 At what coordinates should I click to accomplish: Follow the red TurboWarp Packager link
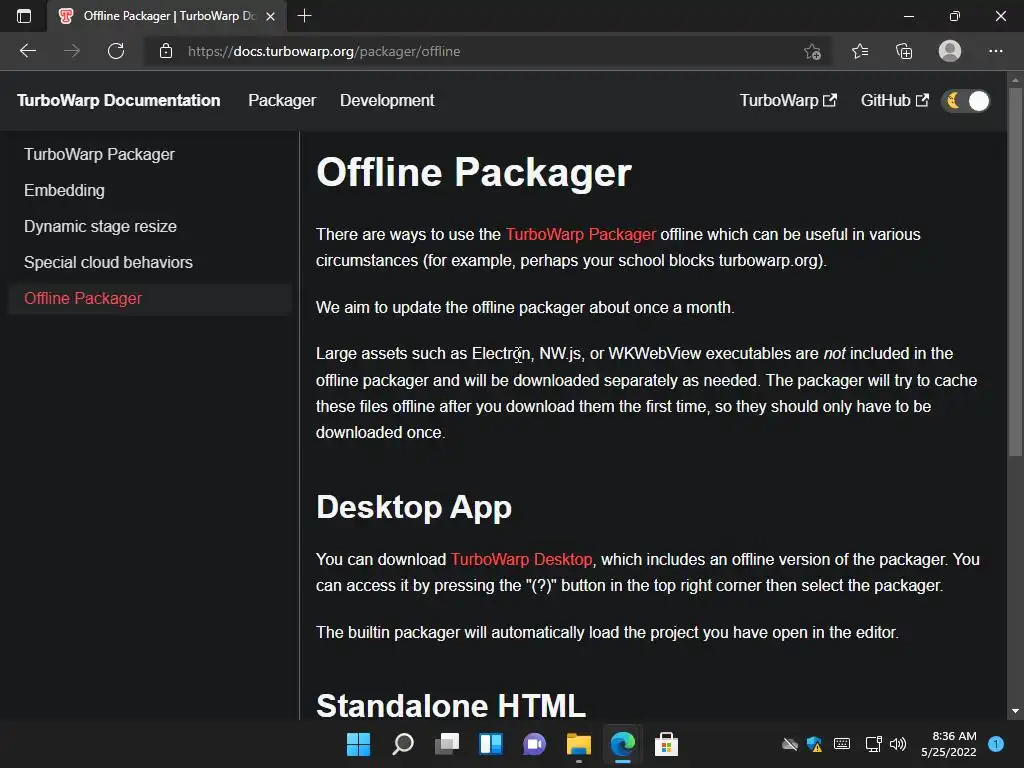[581, 234]
